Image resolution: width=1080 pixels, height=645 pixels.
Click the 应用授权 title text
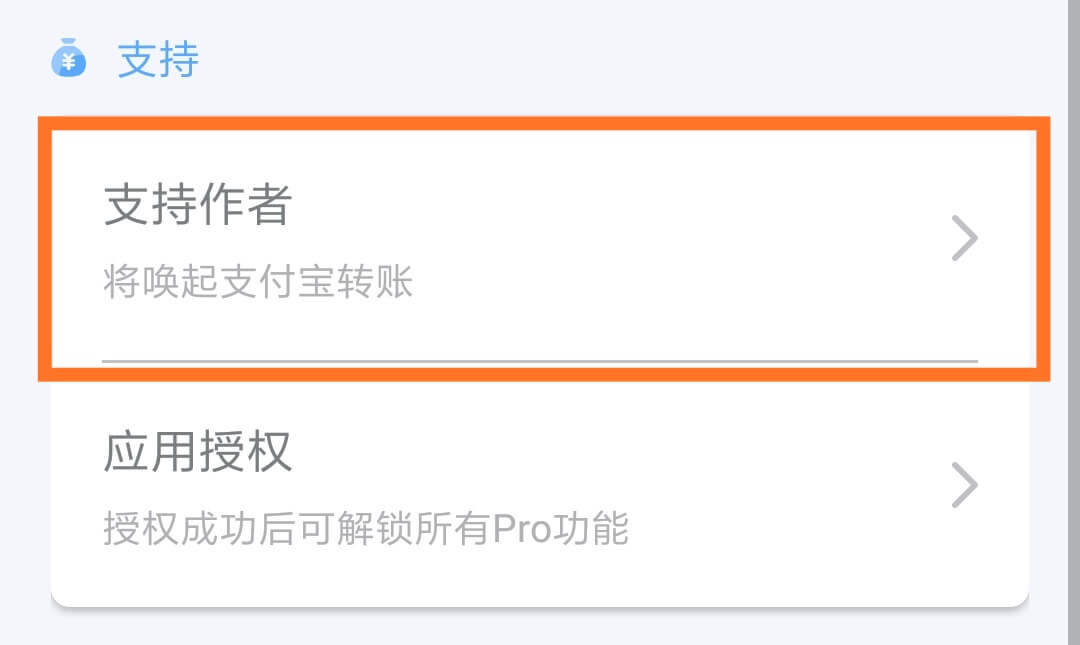pos(198,452)
